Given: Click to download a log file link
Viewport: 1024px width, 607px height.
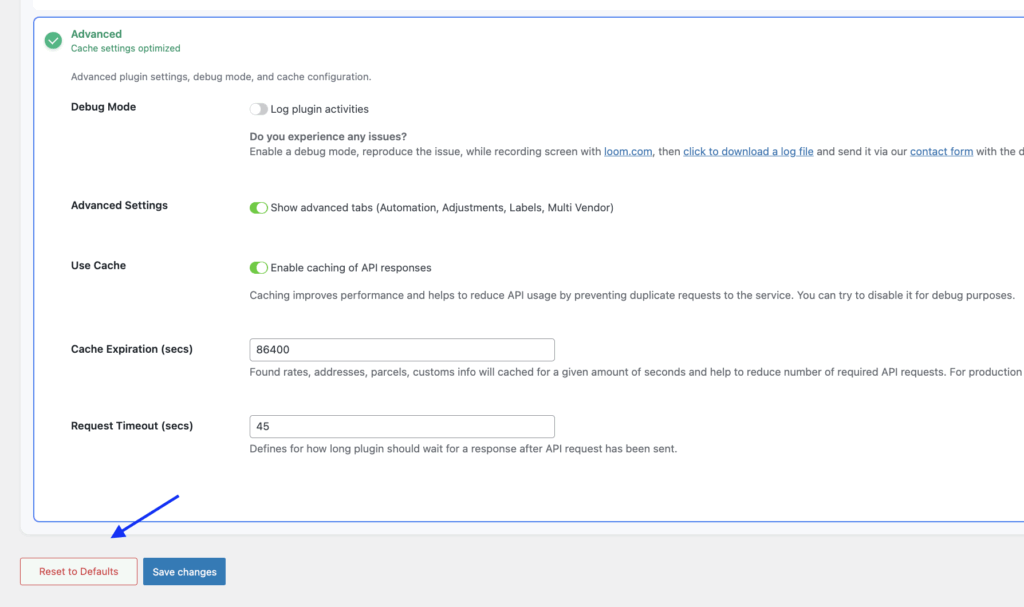Looking at the screenshot, I should [x=748, y=152].
